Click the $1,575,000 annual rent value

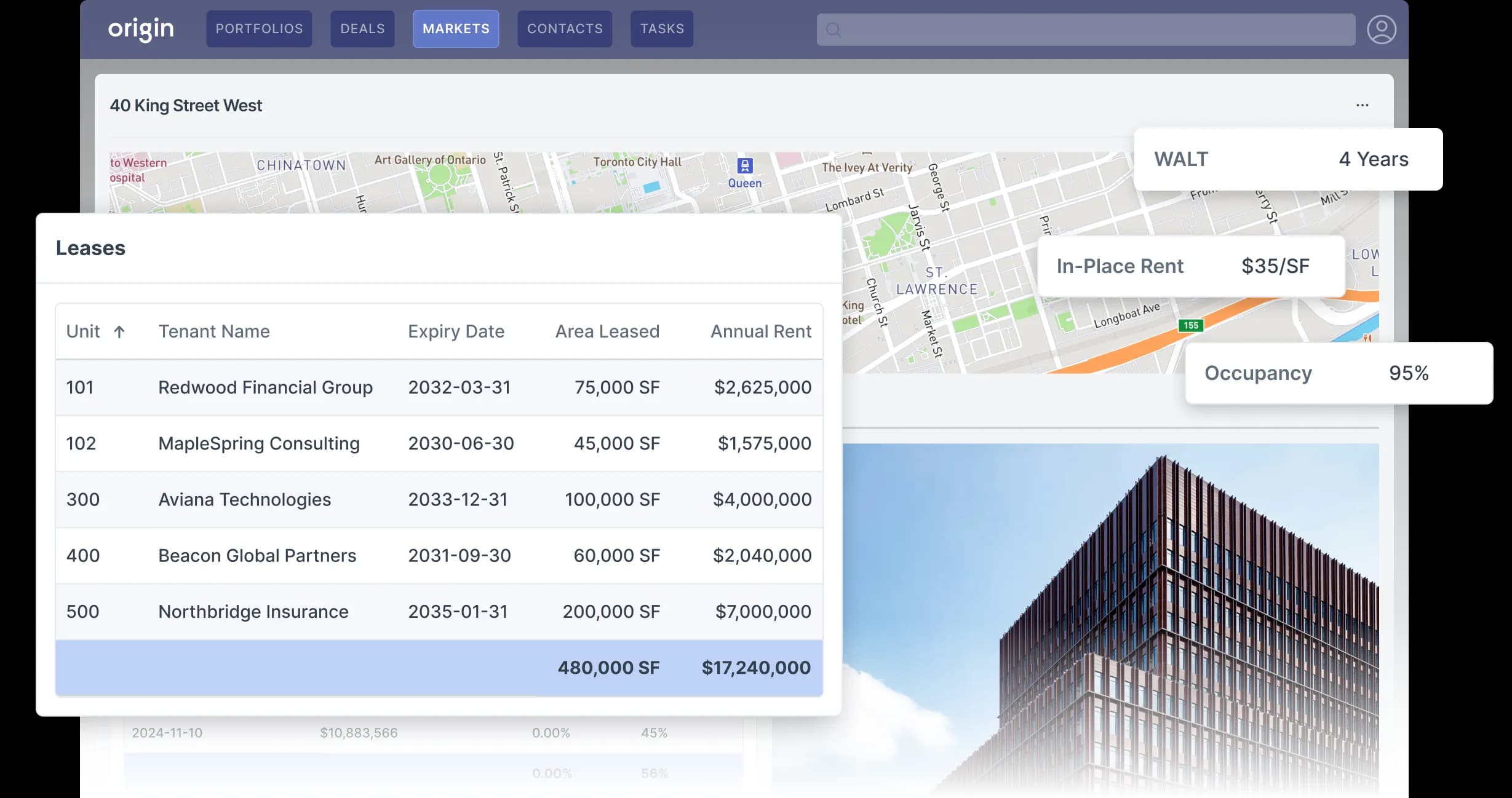(765, 443)
